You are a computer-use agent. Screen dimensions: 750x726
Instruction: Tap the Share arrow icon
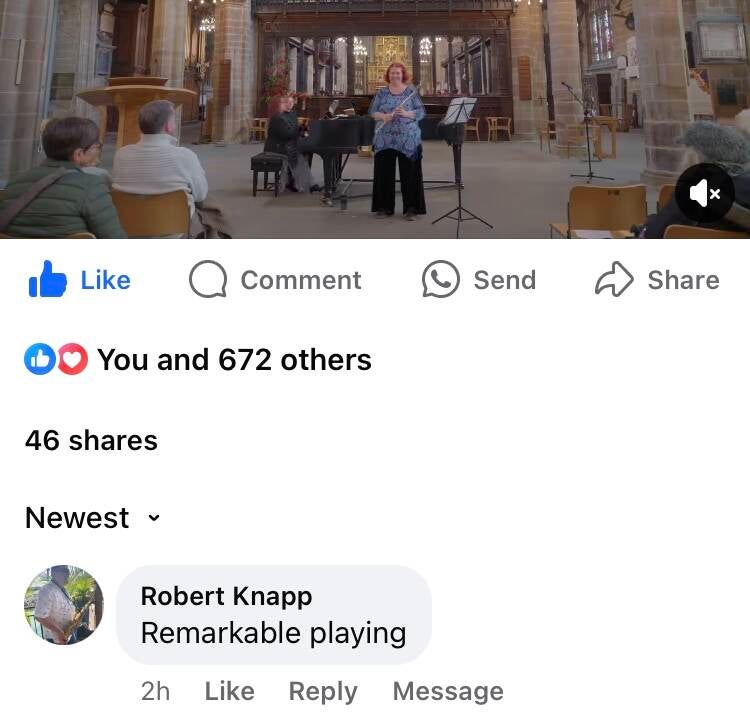point(614,279)
